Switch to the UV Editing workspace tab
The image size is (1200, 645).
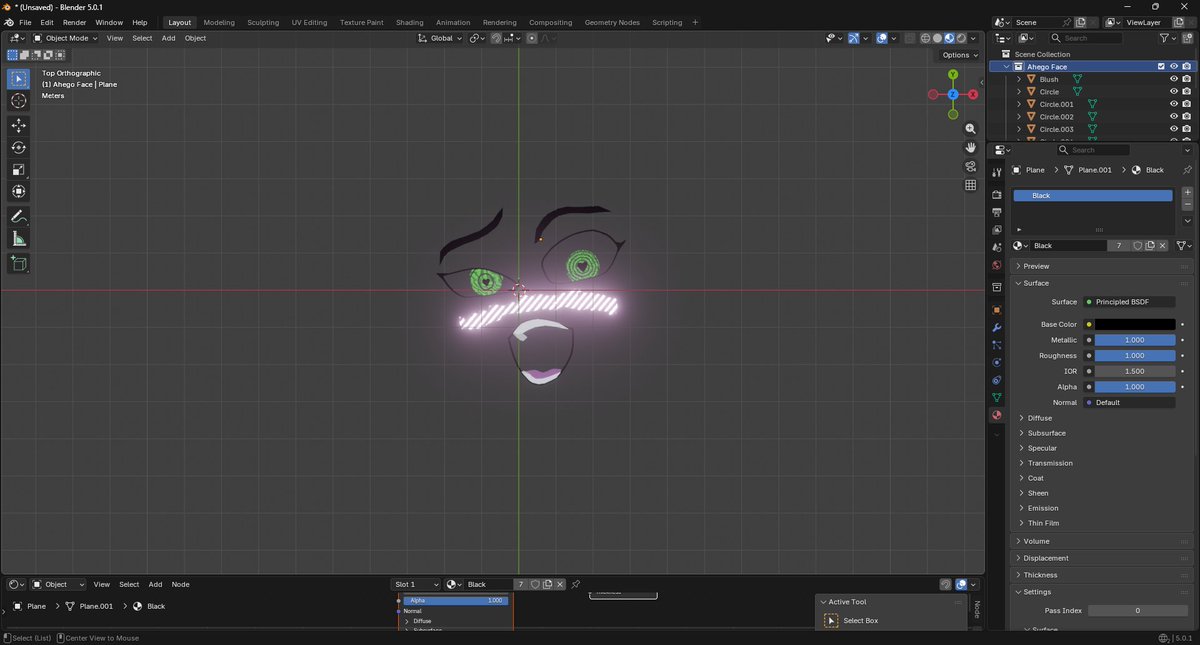pos(309,22)
